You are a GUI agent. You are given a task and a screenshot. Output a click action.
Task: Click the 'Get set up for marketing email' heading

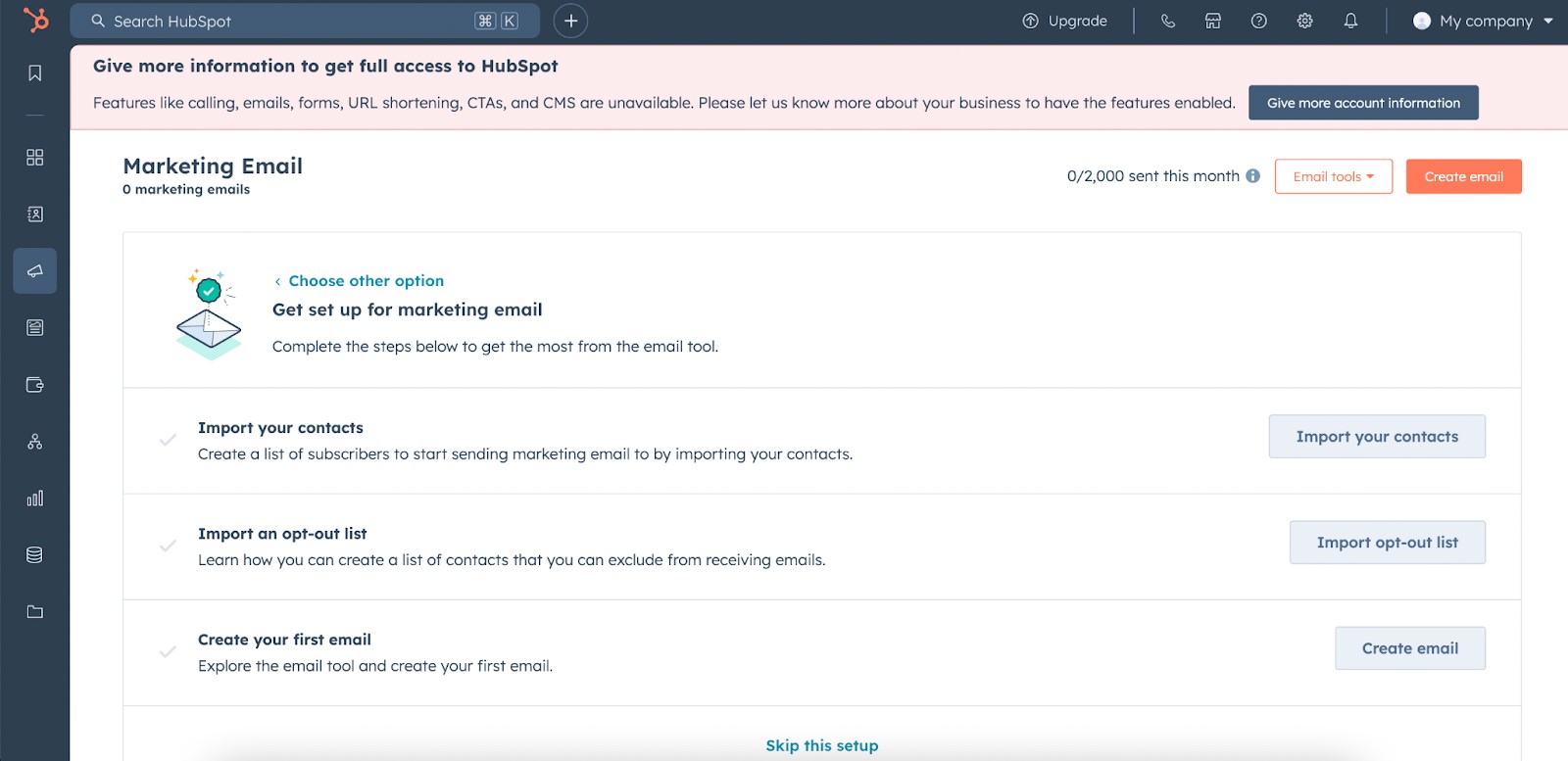click(408, 309)
